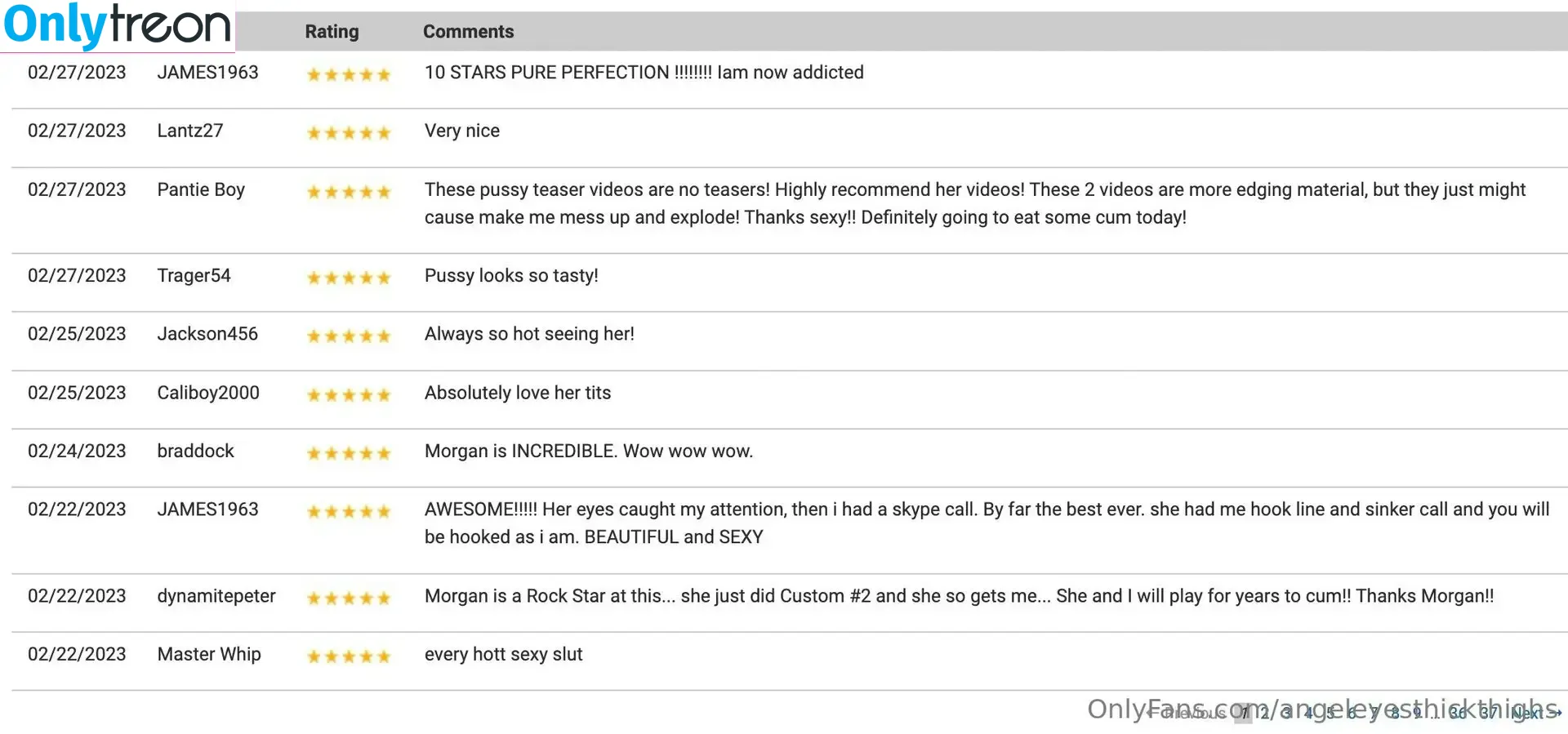Click the star rating in the braddock row
This screenshot has height=734, width=1568.
(349, 454)
